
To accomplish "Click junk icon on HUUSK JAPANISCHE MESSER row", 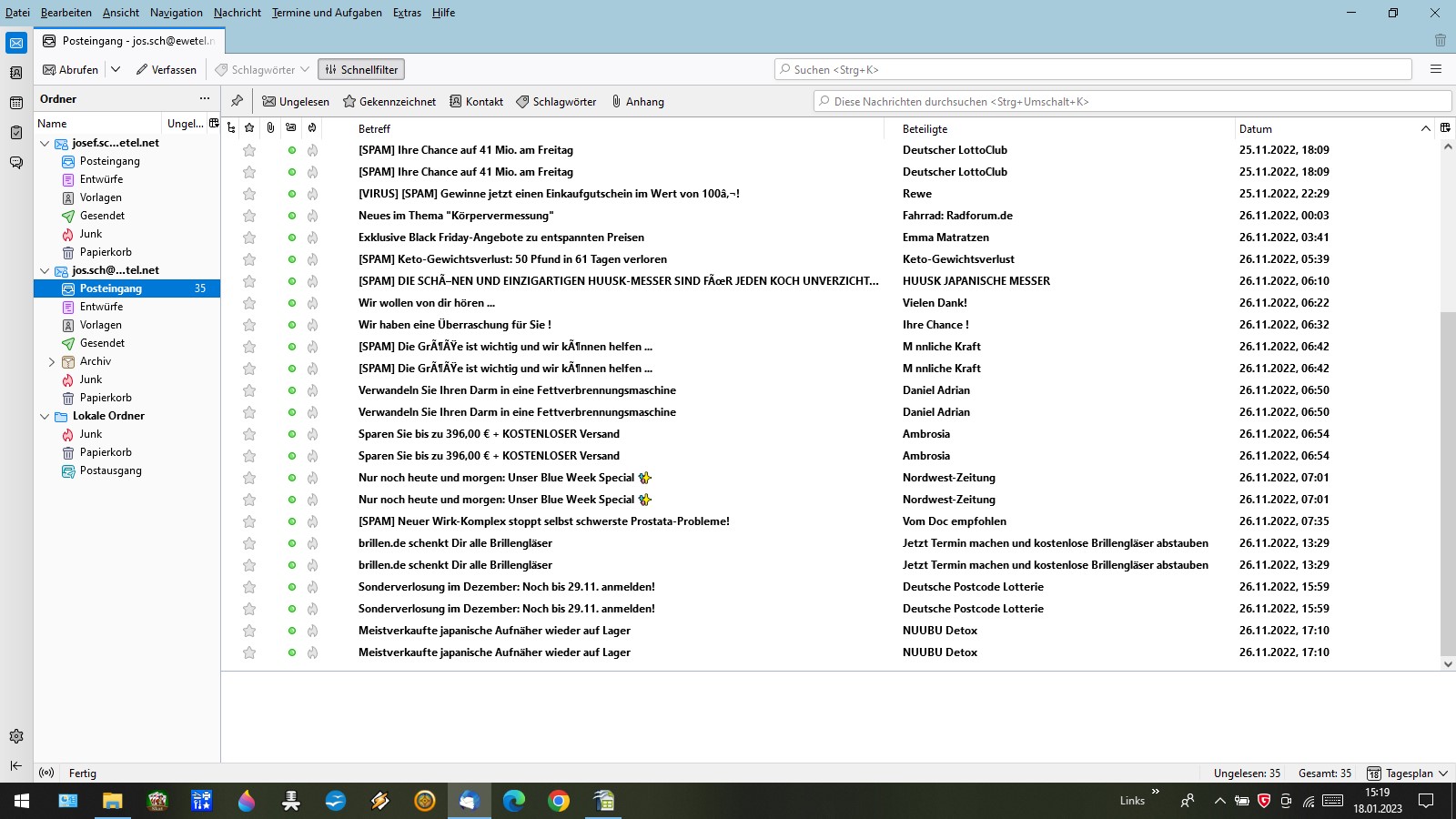I will pyautogui.click(x=312, y=281).
